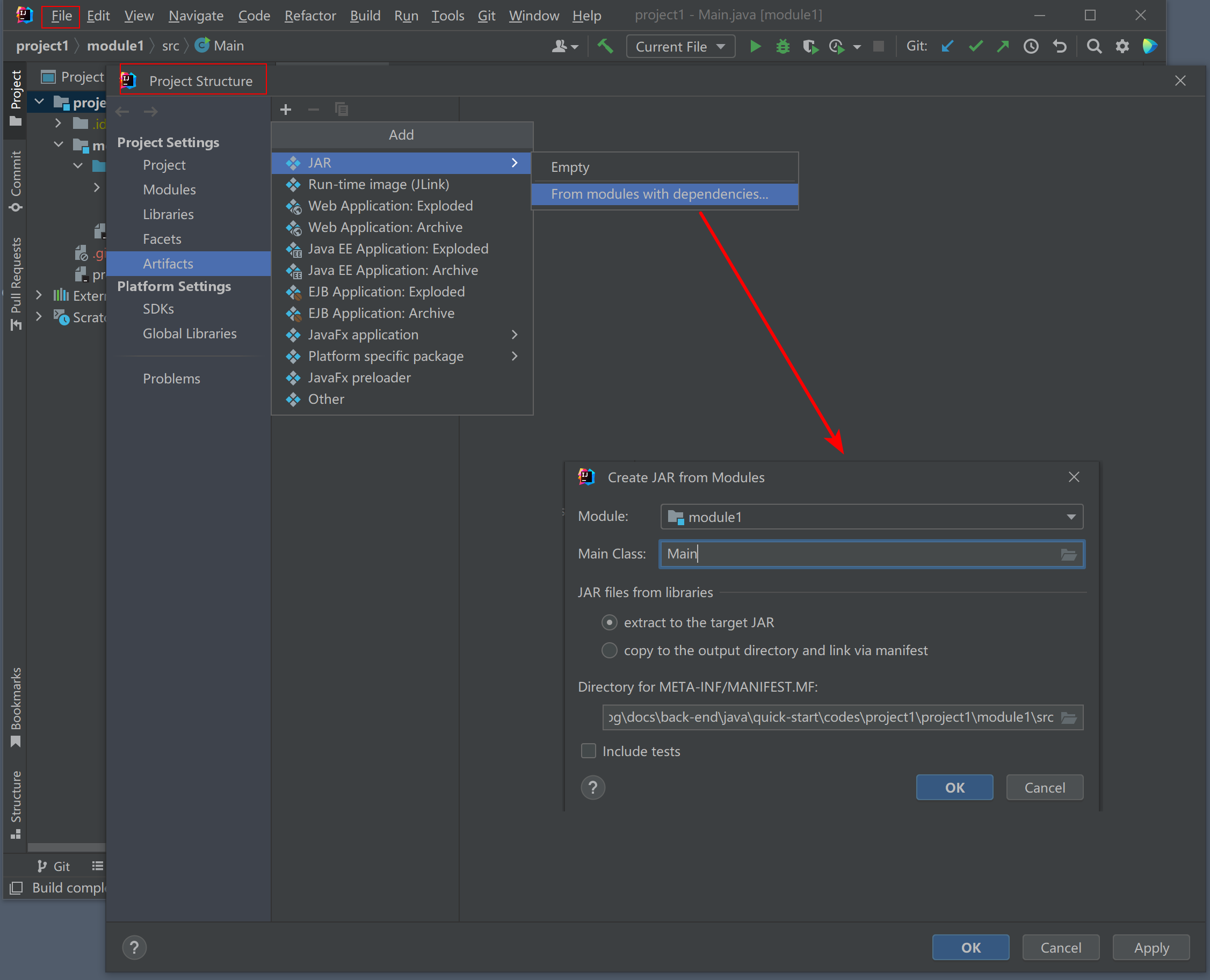This screenshot has height=980, width=1210.
Task: Open the Refactor menu
Action: click(310, 16)
